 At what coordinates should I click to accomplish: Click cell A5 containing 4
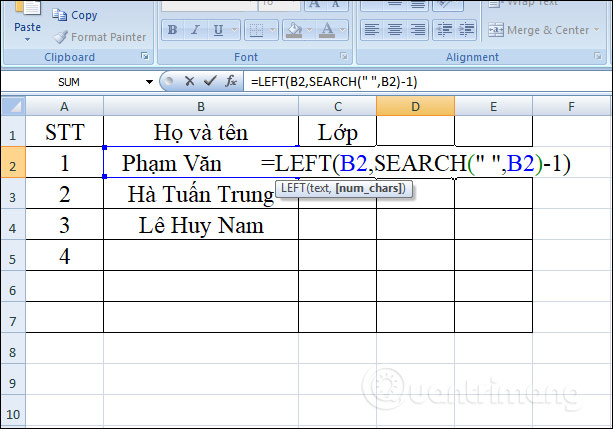click(x=65, y=255)
